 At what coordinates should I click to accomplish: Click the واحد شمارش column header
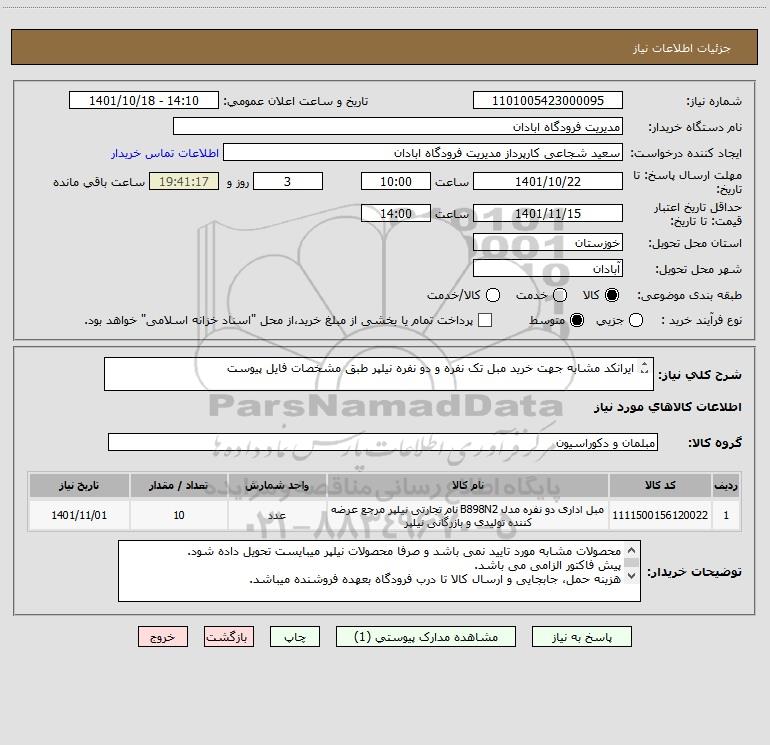(277, 485)
